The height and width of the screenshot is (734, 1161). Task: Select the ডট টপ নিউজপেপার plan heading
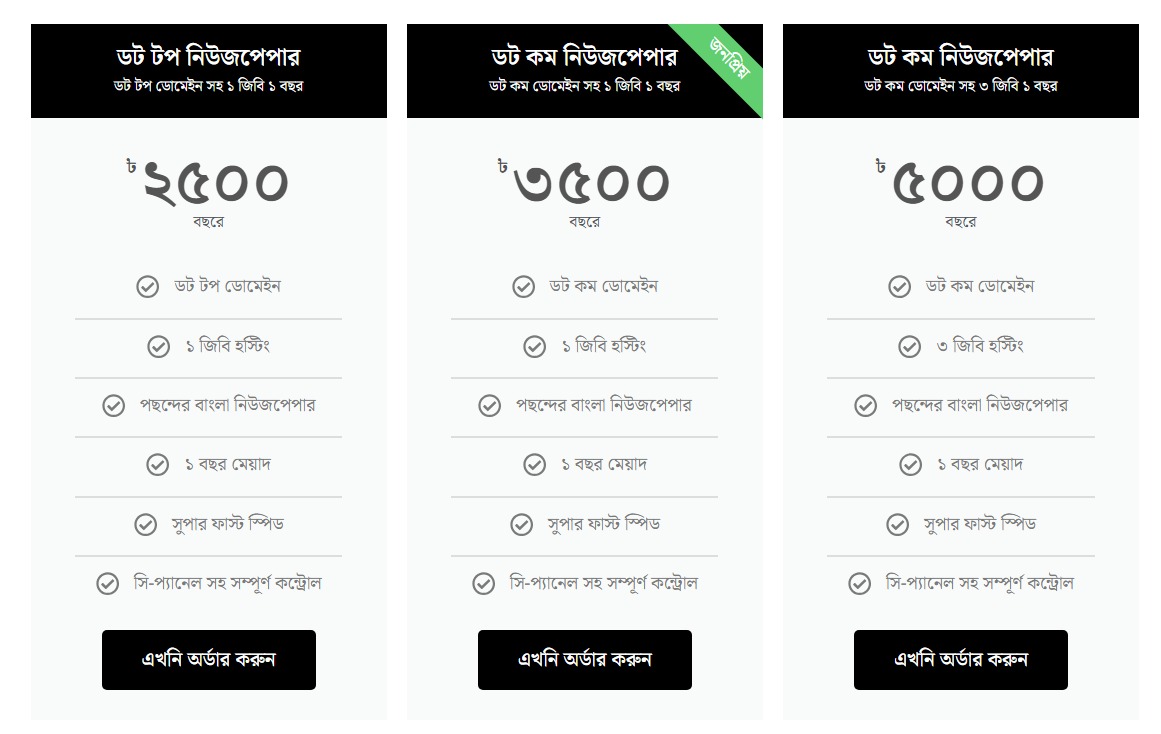pyautogui.click(x=208, y=56)
